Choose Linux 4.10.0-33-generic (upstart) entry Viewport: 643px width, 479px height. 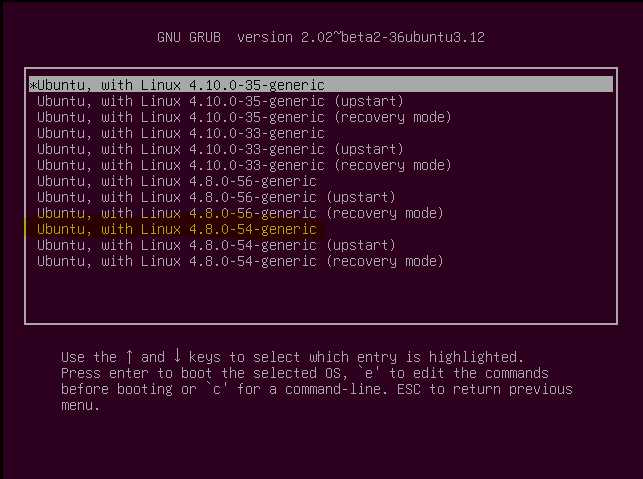coord(220,149)
